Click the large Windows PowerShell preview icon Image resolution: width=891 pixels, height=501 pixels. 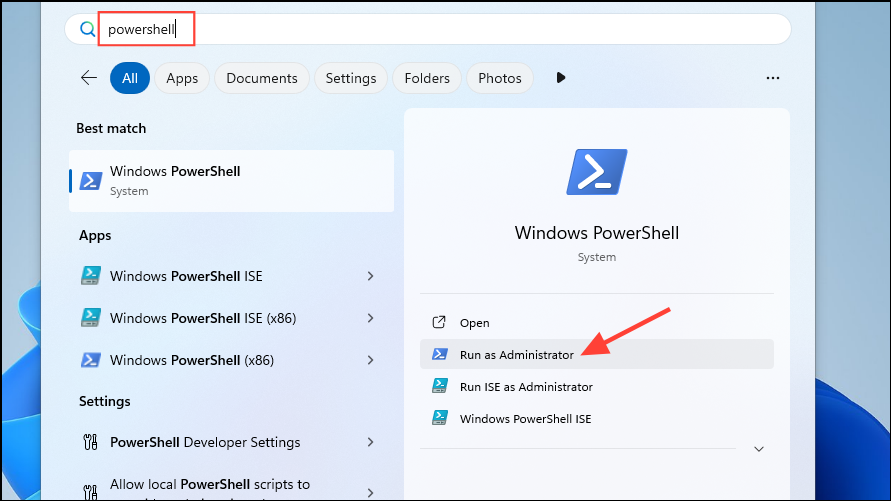click(x=597, y=172)
